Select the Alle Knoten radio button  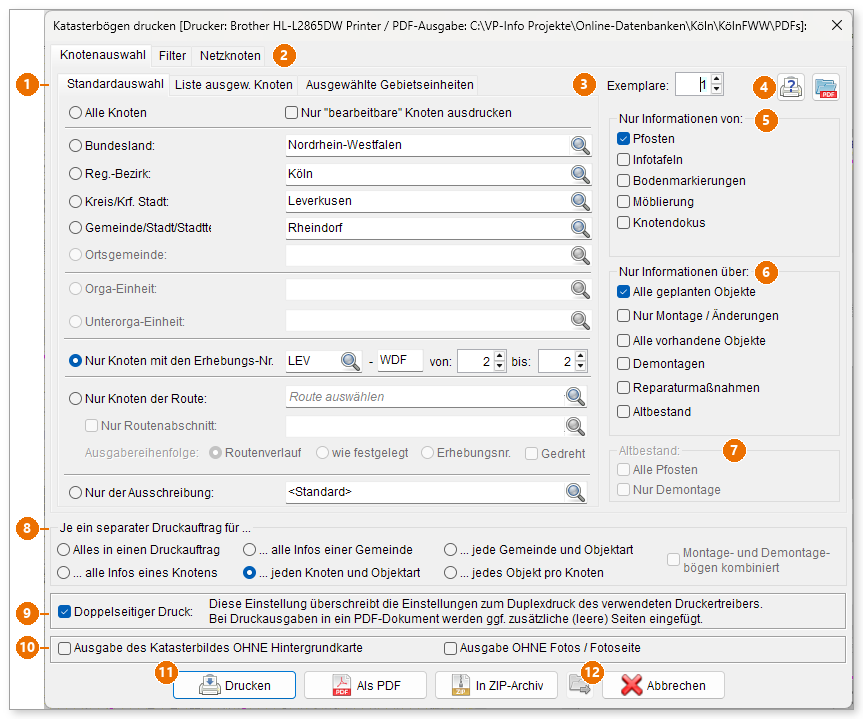[75, 113]
